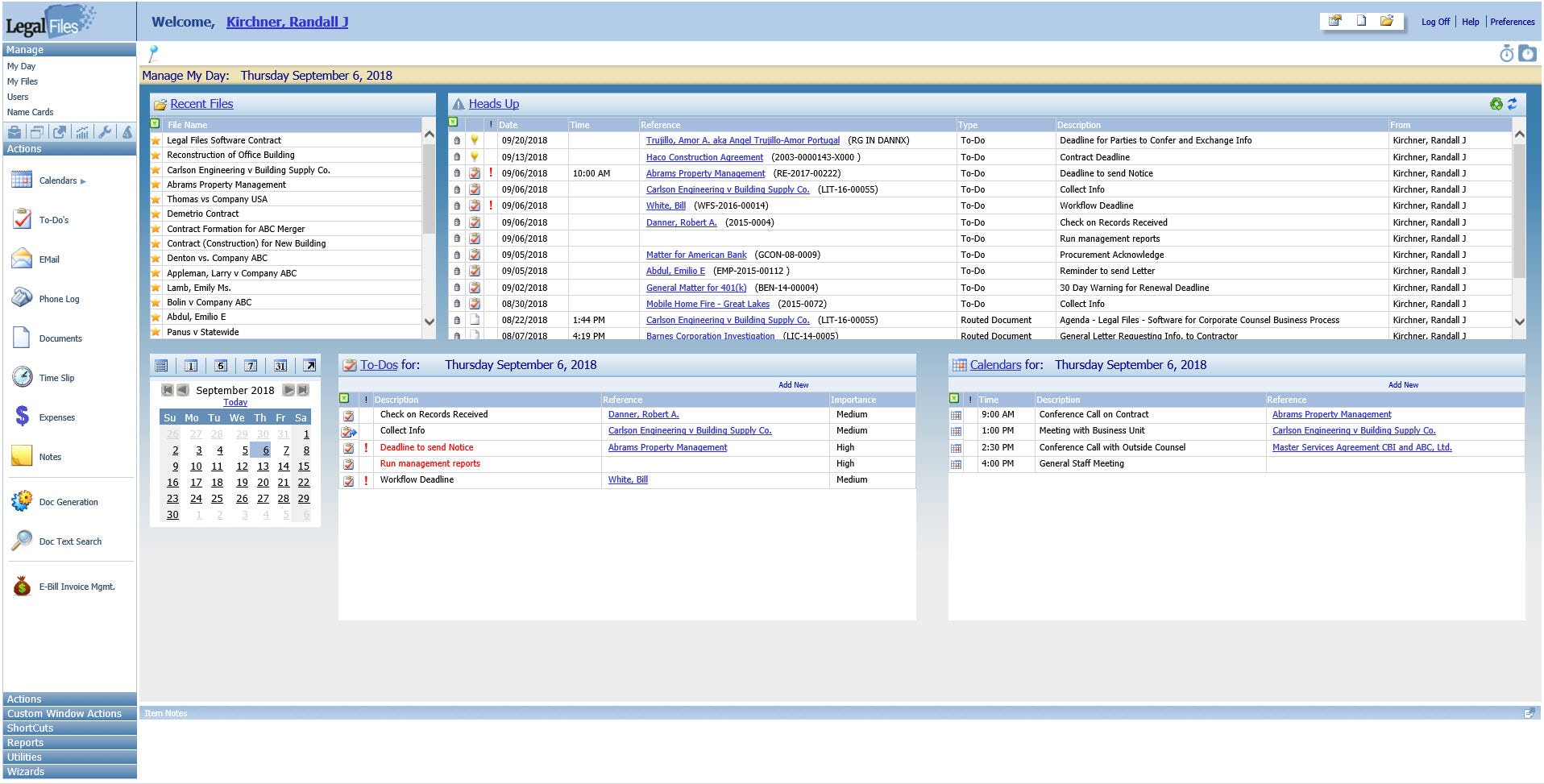Go to next month in mini calendar

288,390
